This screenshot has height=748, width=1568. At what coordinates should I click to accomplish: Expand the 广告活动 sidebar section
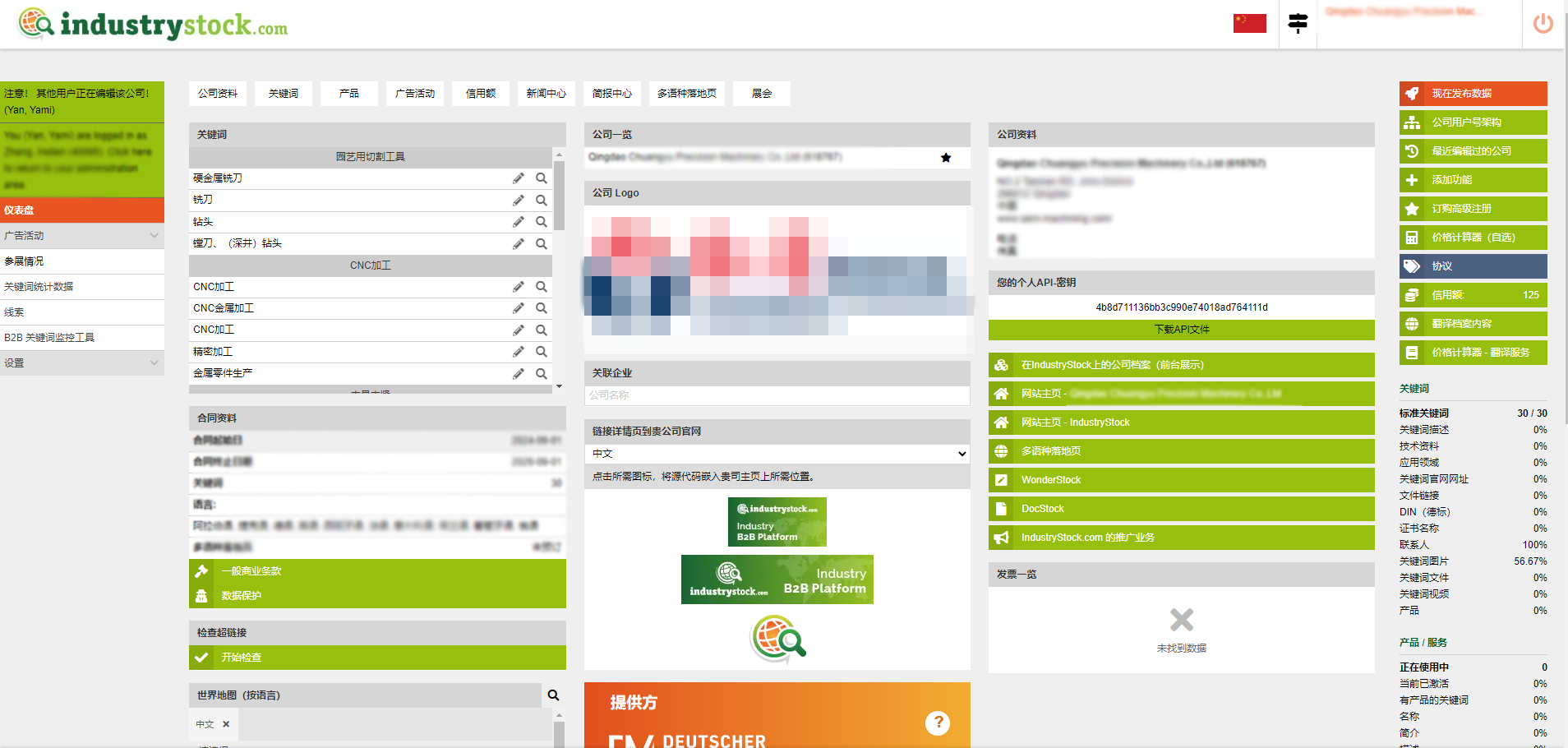[x=154, y=236]
